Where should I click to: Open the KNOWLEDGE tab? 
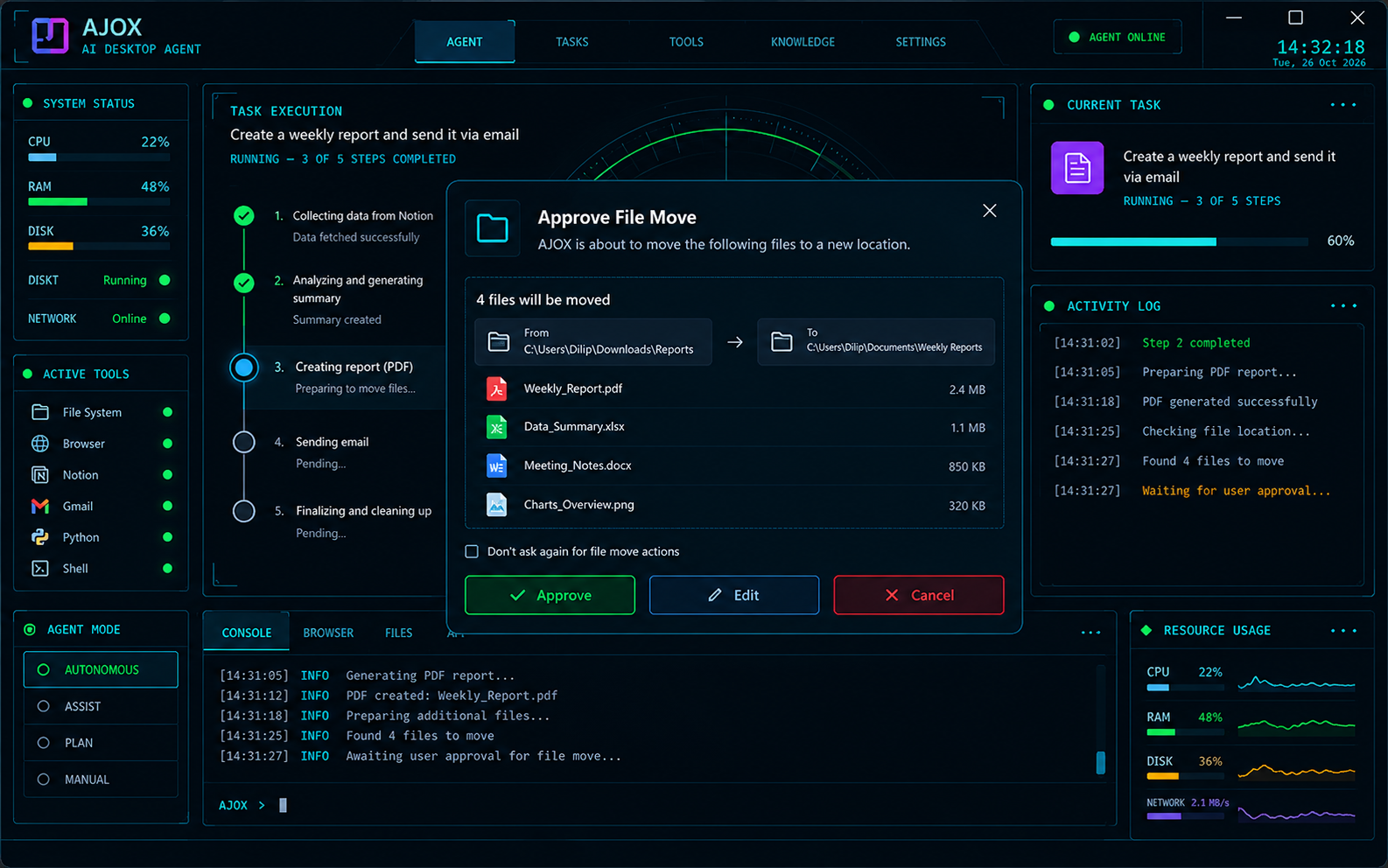[x=803, y=42]
